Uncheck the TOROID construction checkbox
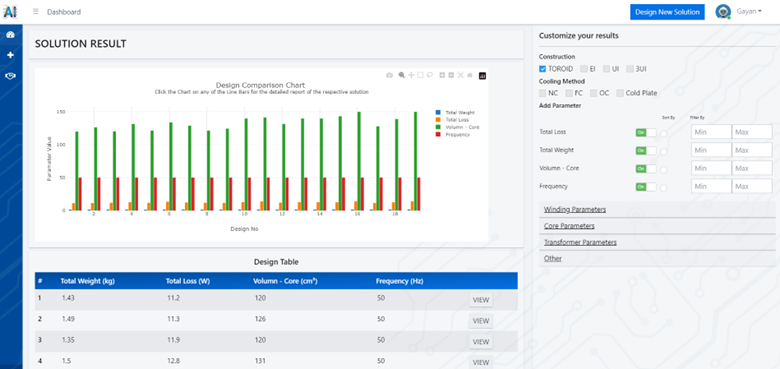 (543, 69)
